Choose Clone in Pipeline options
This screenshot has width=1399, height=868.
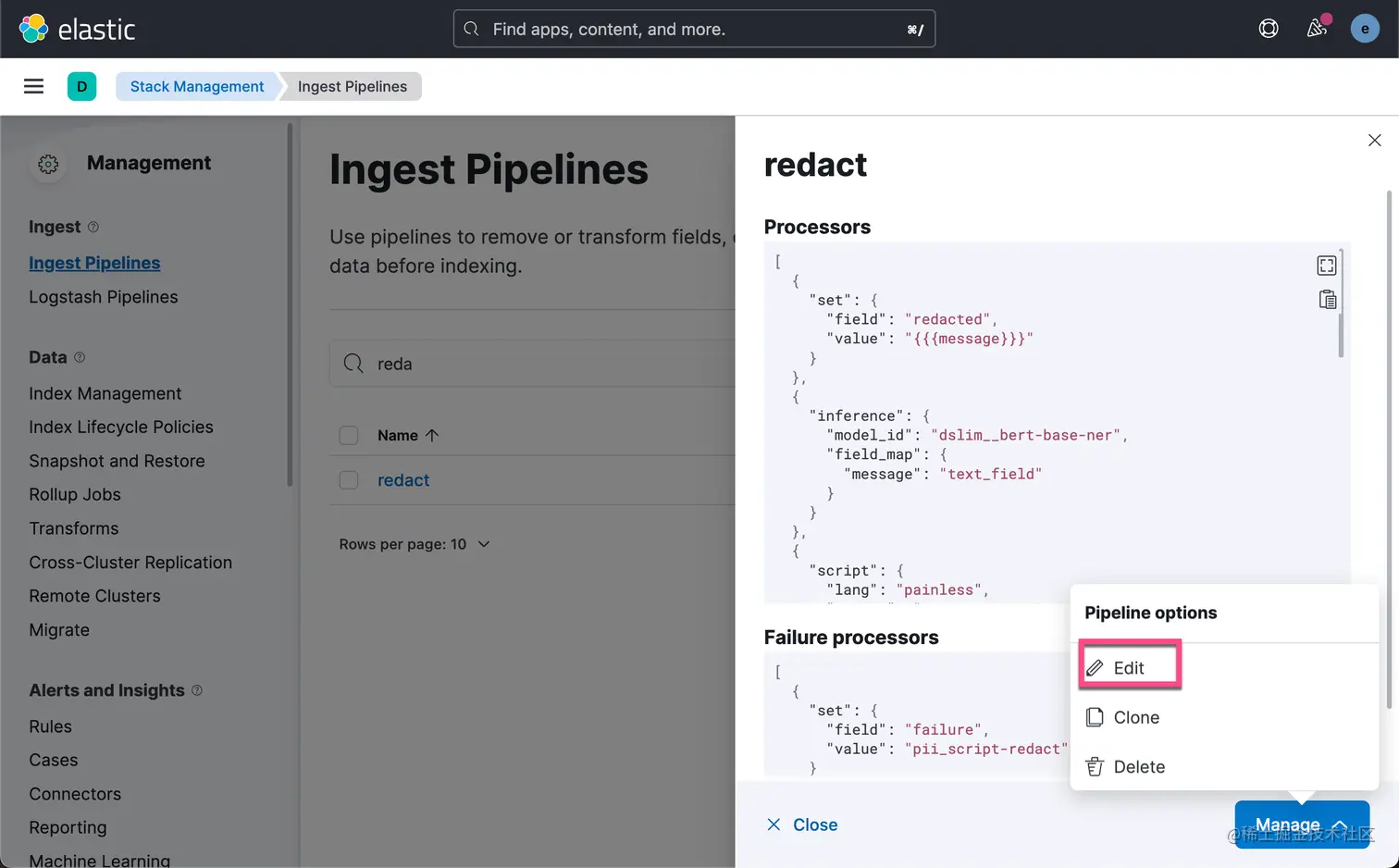pyautogui.click(x=1135, y=717)
